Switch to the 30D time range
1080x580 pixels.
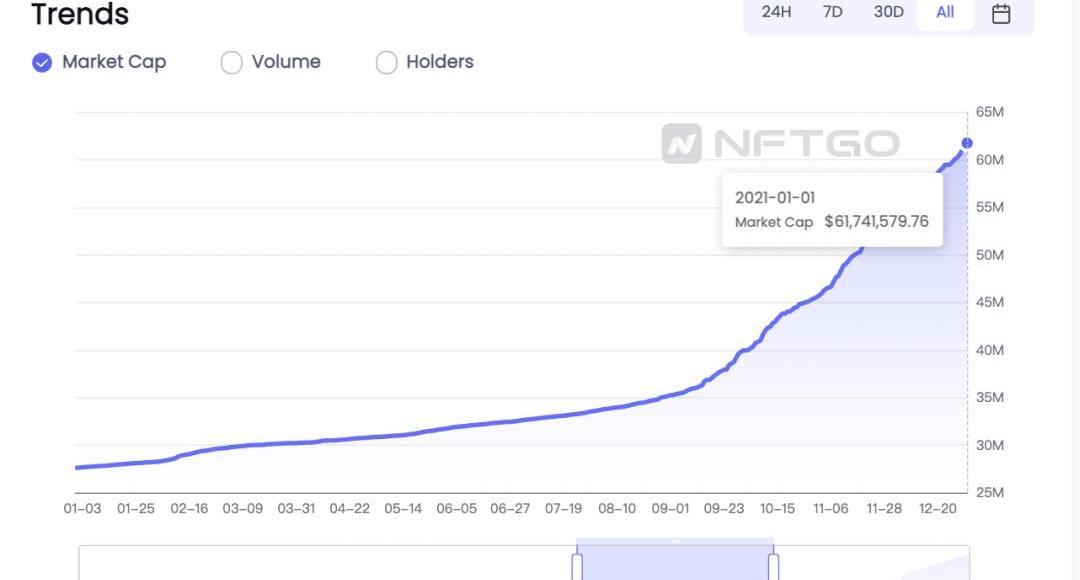pos(888,13)
